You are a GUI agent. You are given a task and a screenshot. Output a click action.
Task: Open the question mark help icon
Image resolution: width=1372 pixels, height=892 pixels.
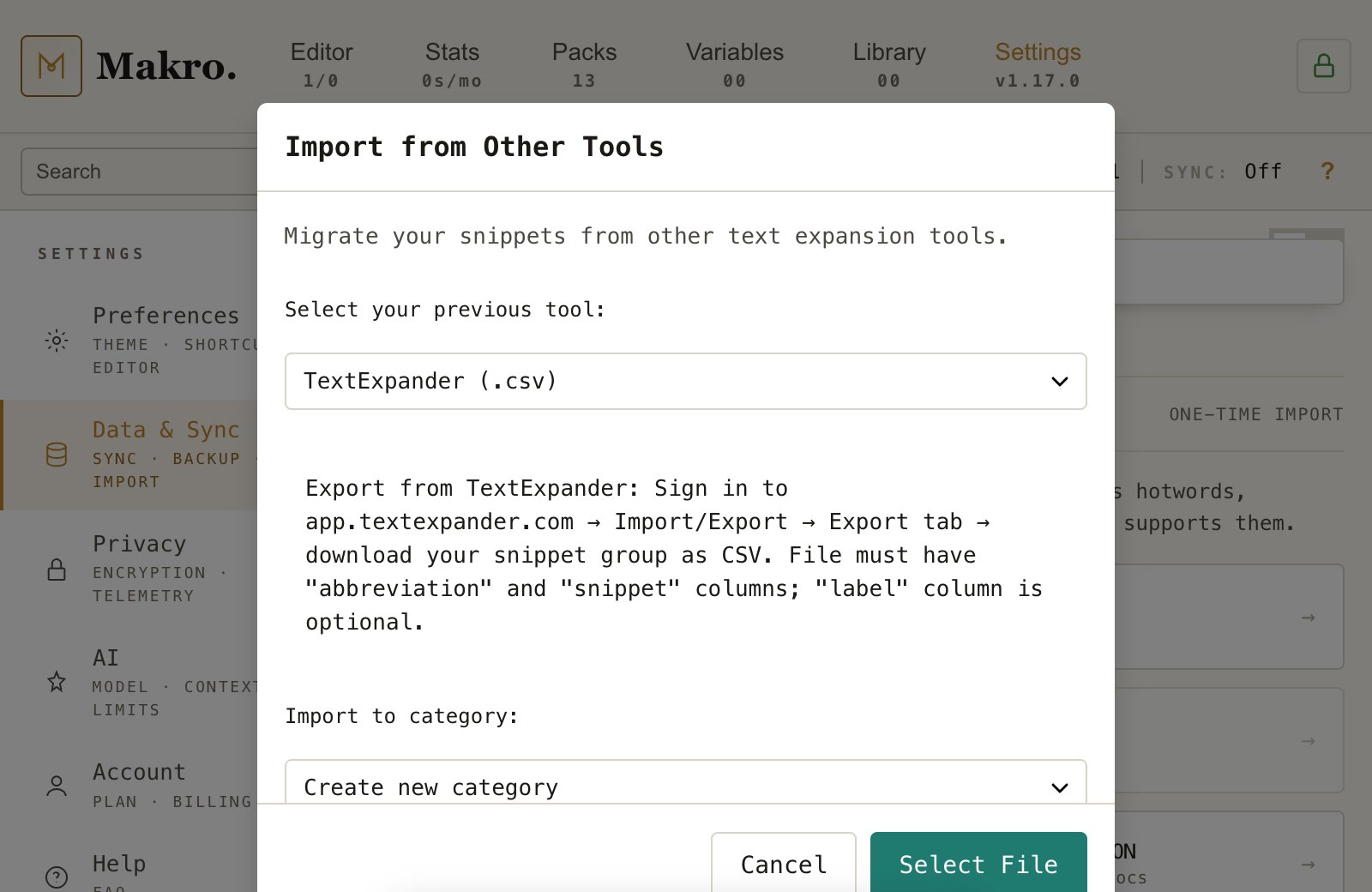click(1327, 172)
